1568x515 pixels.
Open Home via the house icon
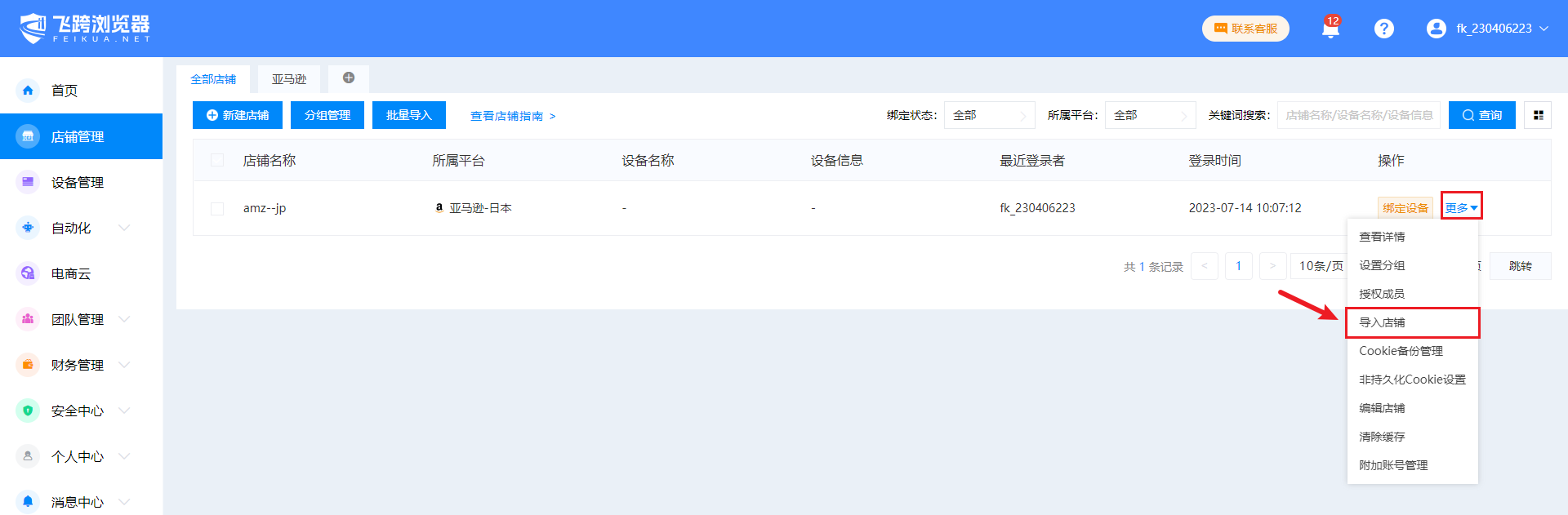click(28, 91)
